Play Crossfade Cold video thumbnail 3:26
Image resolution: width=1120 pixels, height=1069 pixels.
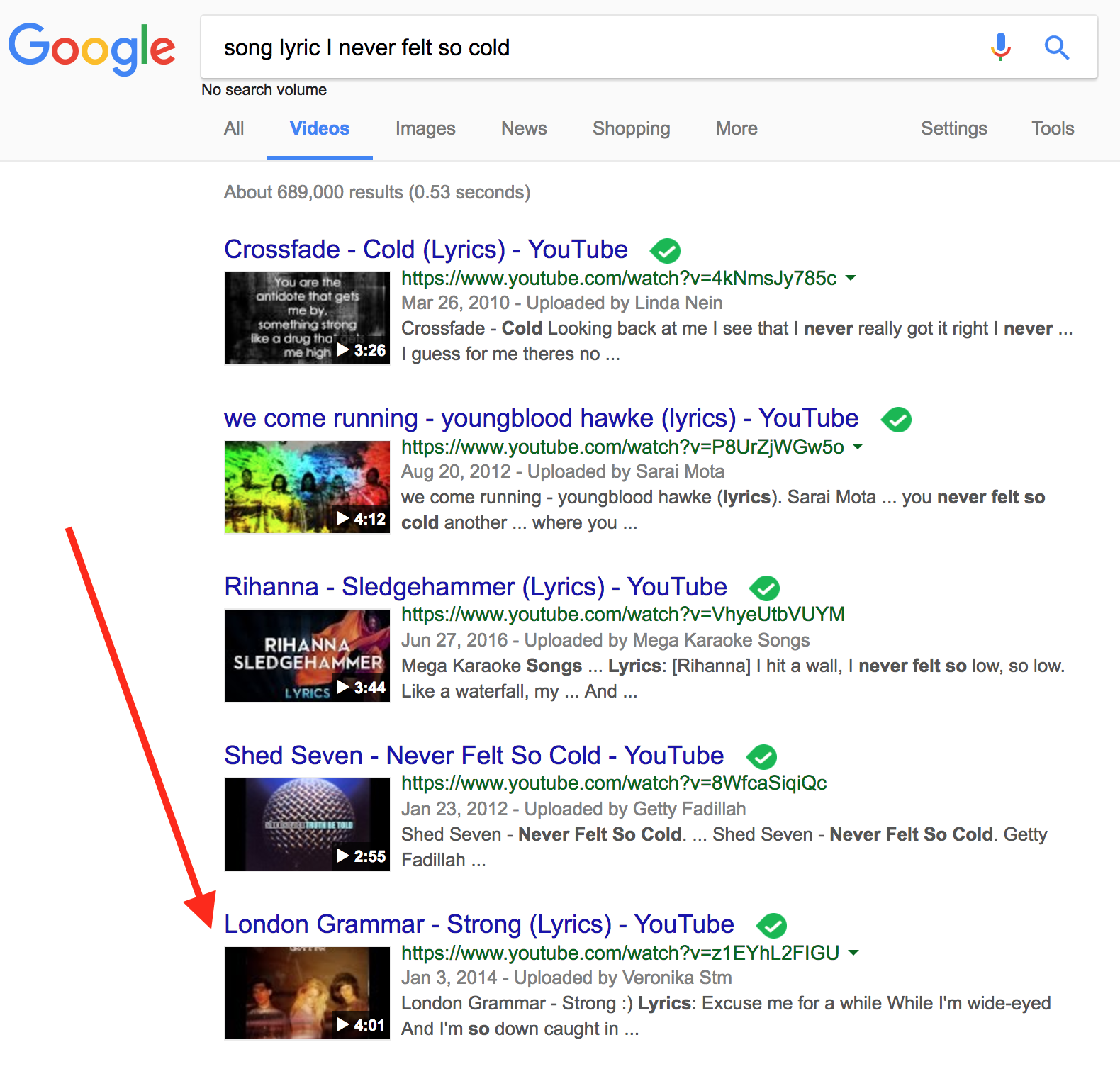[x=308, y=318]
